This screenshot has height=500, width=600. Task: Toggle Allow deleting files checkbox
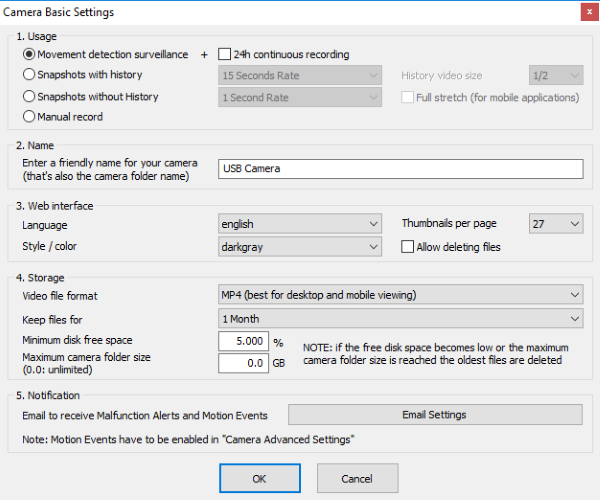[x=408, y=246]
